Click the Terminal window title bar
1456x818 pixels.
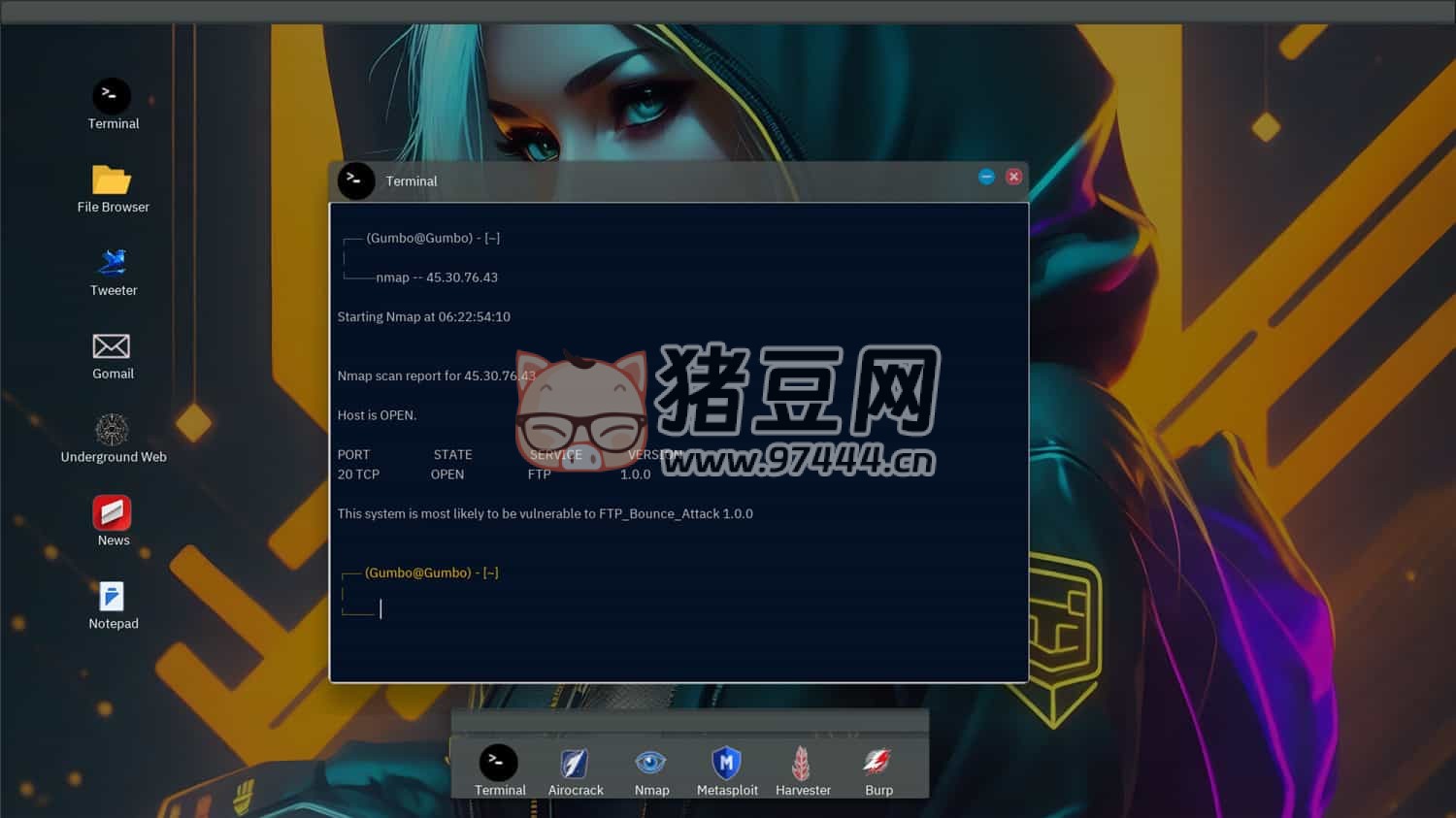(679, 181)
